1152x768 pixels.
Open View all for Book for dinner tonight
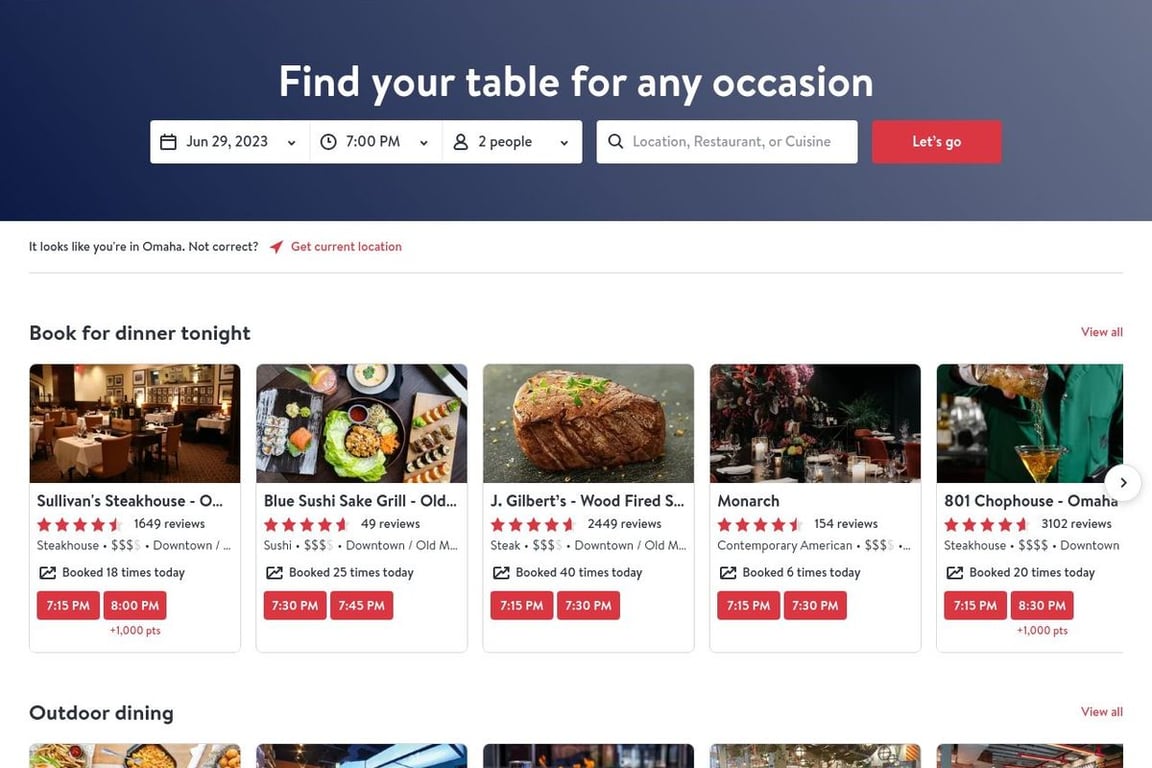point(1101,332)
